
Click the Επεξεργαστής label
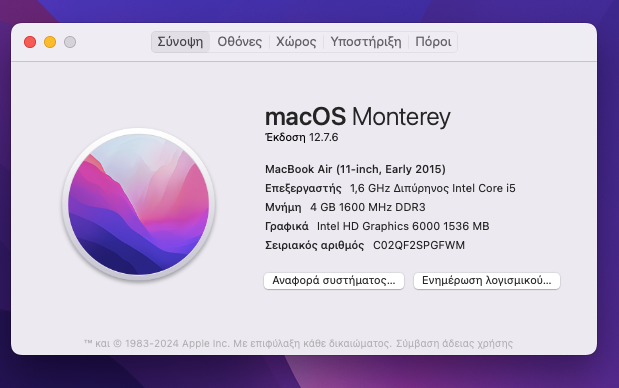pyautogui.click(x=303, y=189)
